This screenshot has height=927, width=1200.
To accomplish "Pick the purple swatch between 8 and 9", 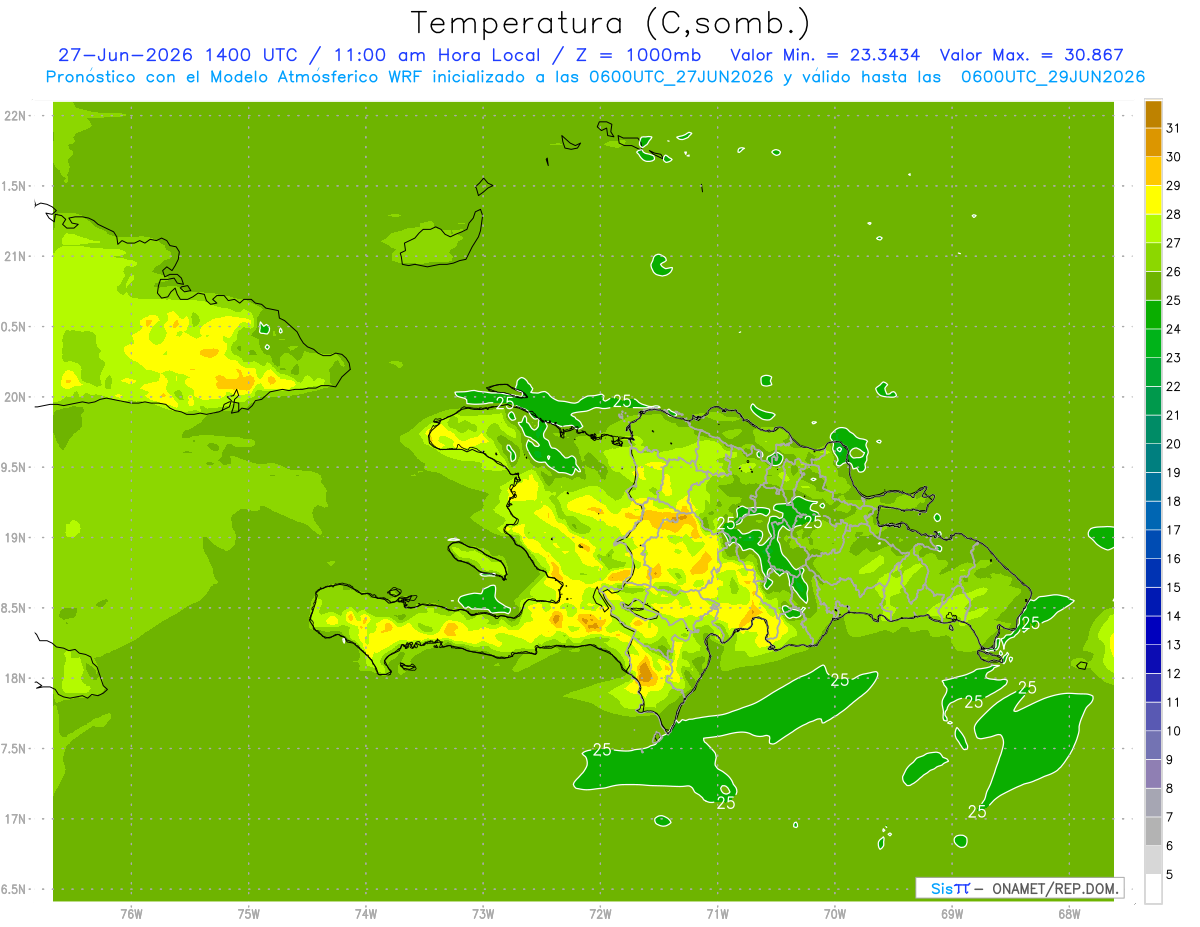I will (x=1153, y=774).
